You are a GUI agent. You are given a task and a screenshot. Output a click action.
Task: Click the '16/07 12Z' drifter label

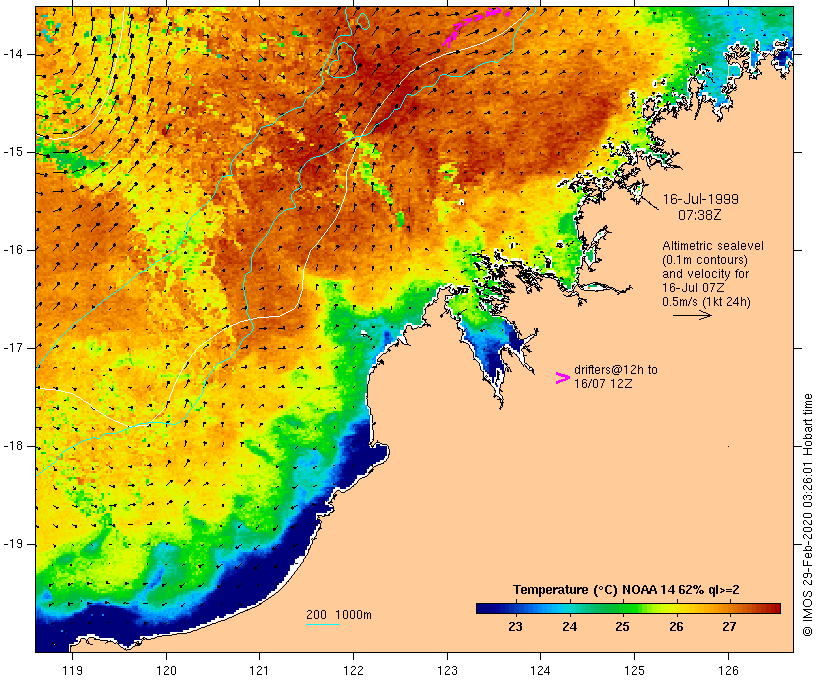tap(603, 384)
